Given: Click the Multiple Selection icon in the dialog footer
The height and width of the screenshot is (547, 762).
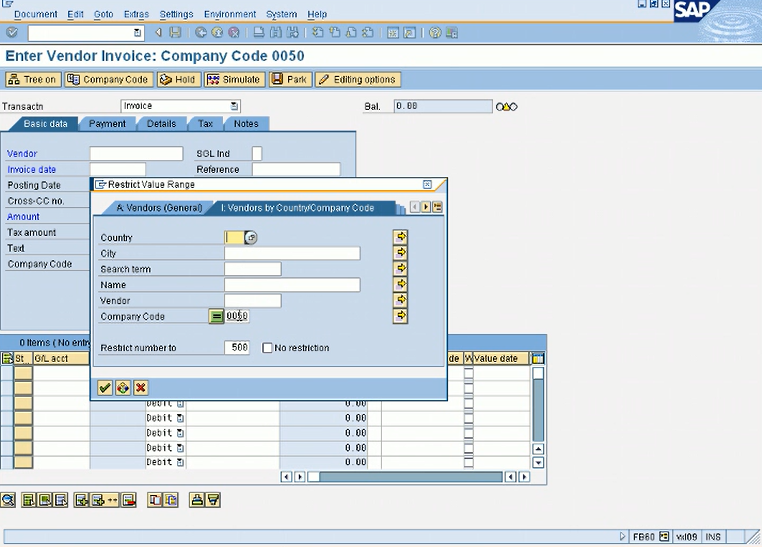Looking at the screenshot, I should coord(122,388).
